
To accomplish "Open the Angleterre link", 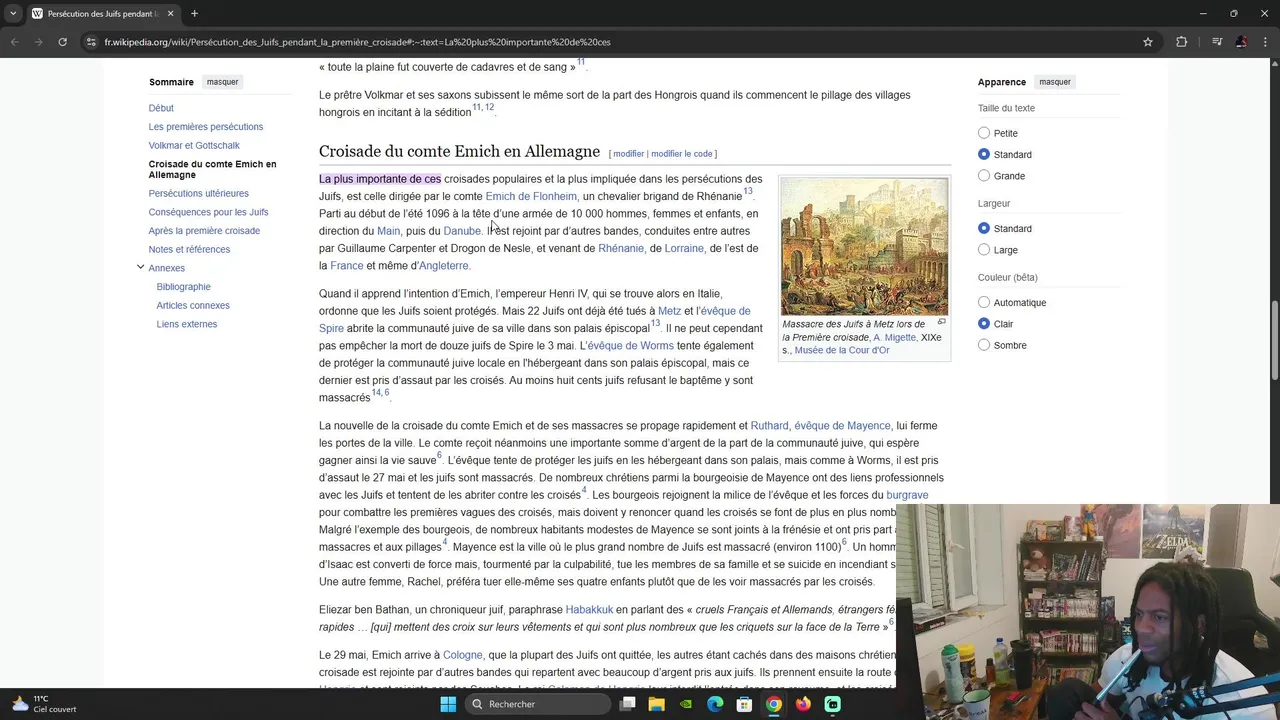I will click(x=444, y=266).
